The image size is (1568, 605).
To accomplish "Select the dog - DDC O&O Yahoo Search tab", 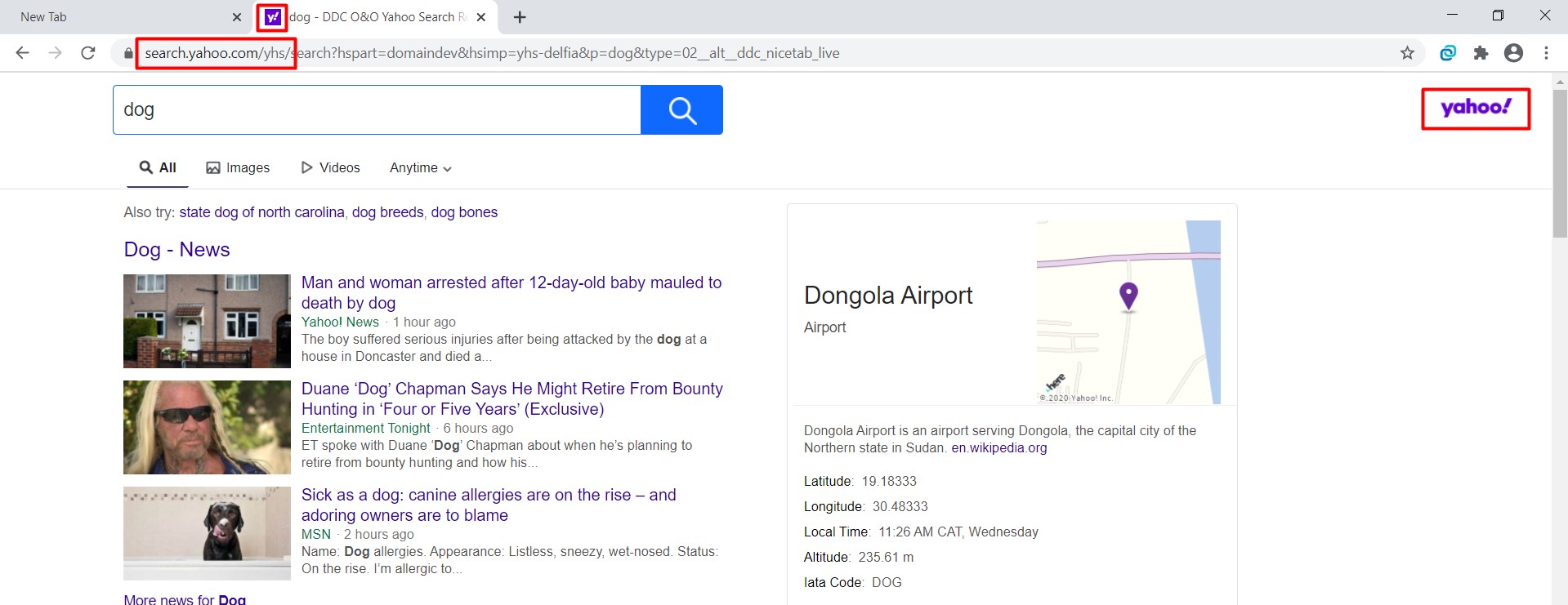I will pyautogui.click(x=377, y=17).
